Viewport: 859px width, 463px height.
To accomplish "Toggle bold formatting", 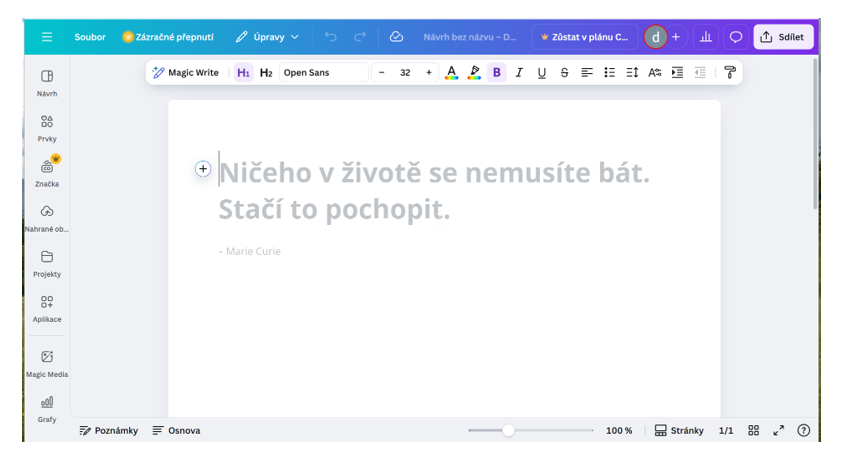I will [x=497, y=73].
